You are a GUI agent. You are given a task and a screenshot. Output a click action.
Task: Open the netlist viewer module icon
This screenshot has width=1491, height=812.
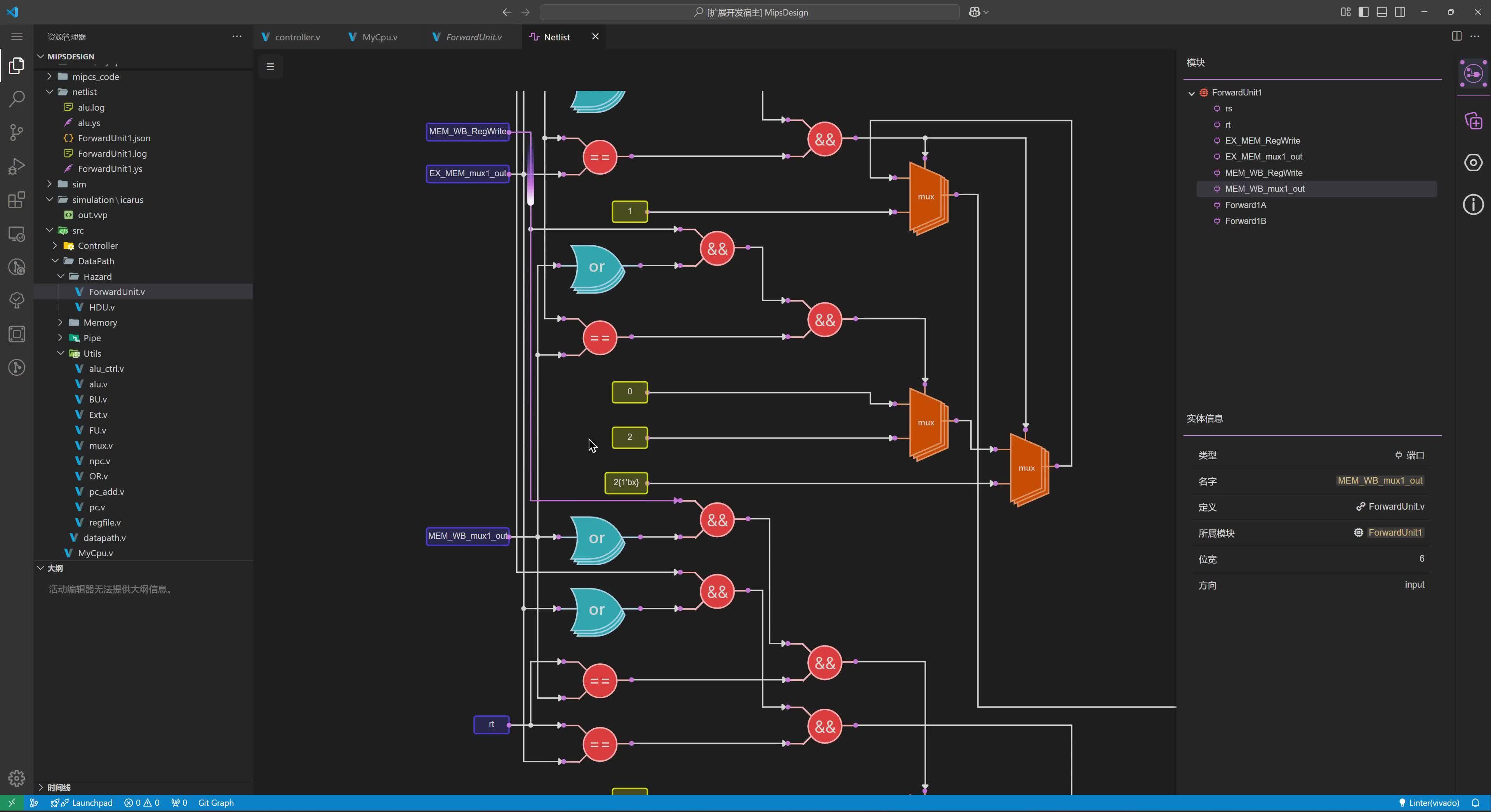tap(1474, 73)
